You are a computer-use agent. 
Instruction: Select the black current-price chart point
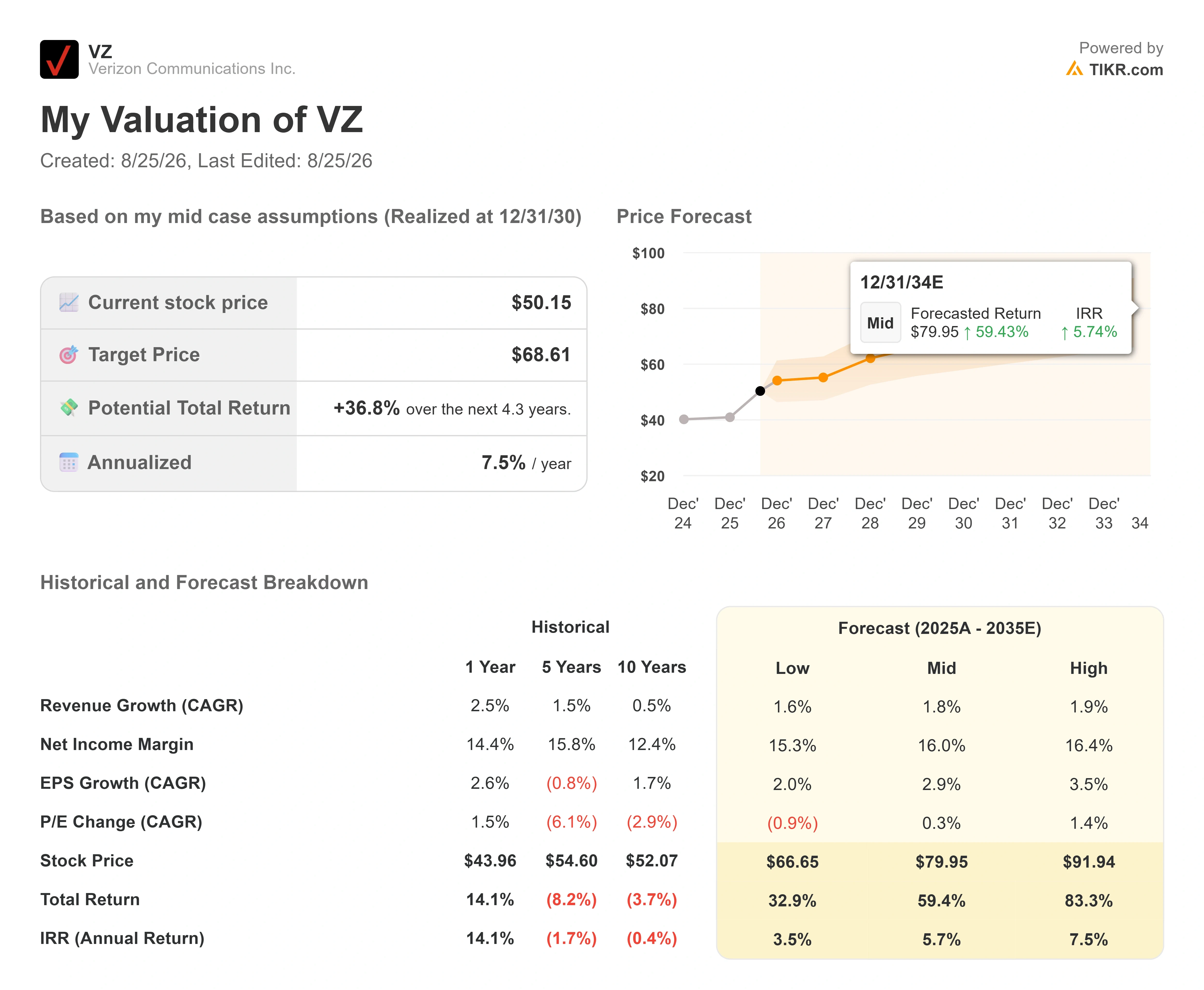click(760, 391)
